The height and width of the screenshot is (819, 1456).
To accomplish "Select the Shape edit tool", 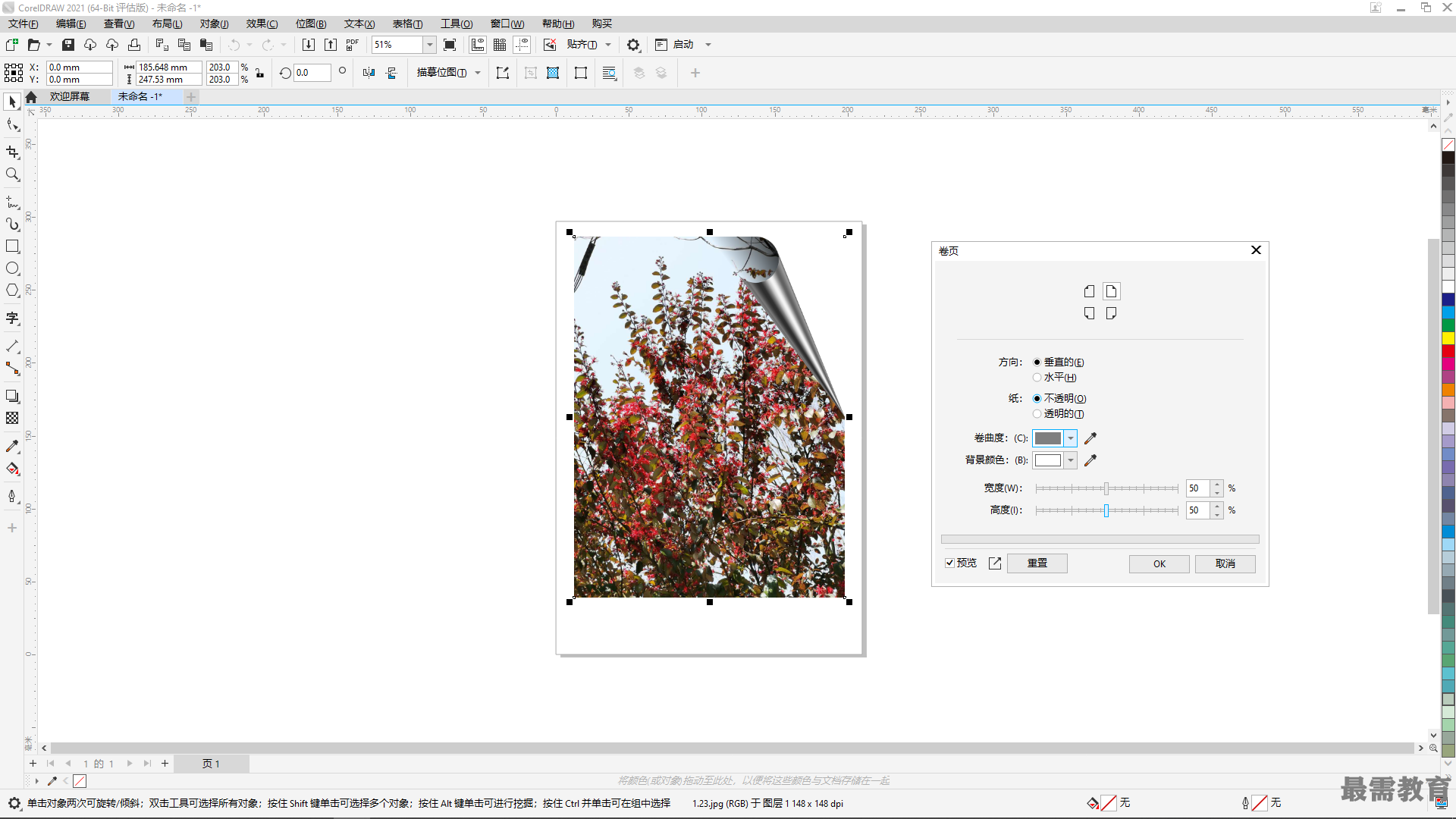I will coord(12,125).
